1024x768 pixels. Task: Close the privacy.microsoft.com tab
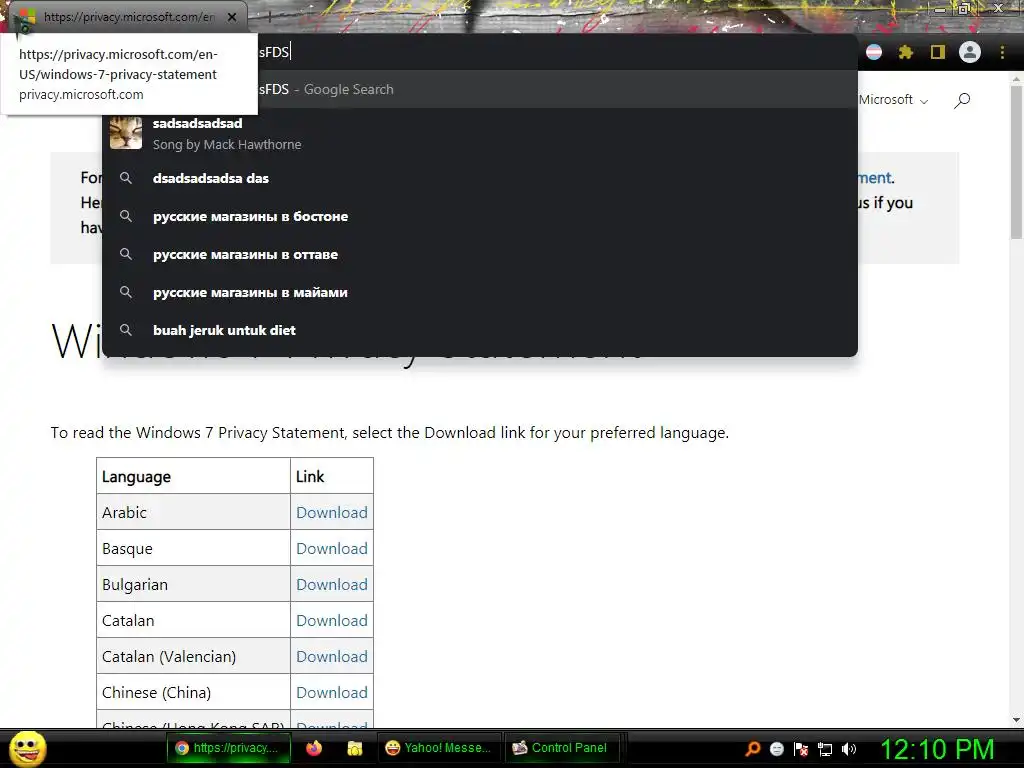point(232,18)
